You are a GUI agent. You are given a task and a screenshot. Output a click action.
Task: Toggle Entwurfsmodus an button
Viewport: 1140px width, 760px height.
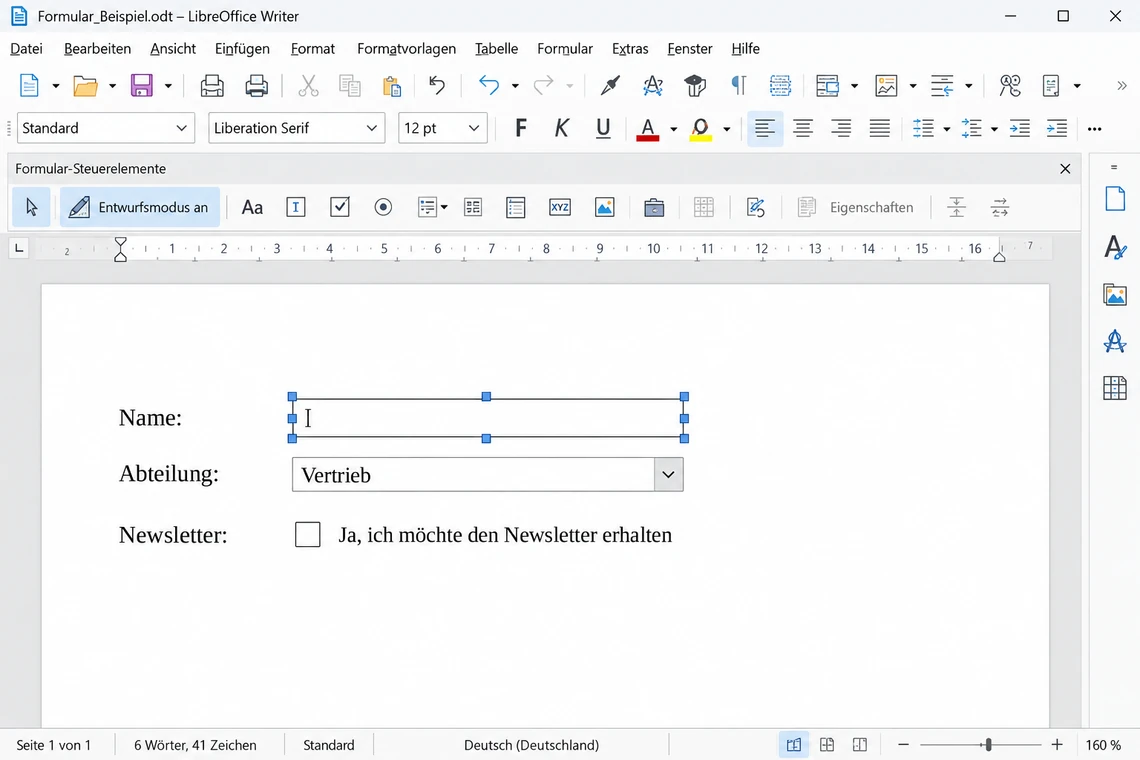pyautogui.click(x=140, y=207)
